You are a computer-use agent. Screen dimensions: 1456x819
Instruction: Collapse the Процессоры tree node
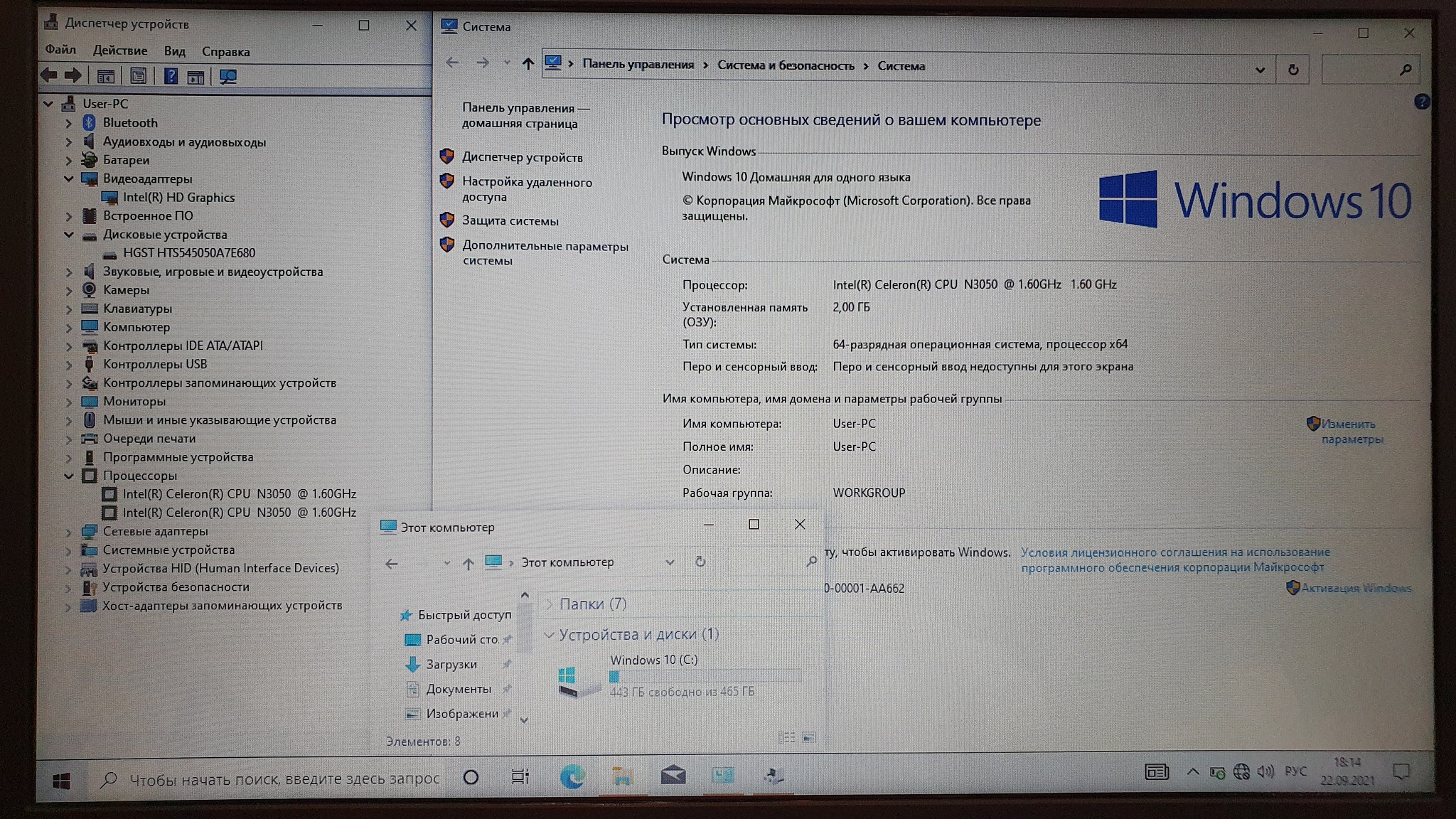click(69, 476)
